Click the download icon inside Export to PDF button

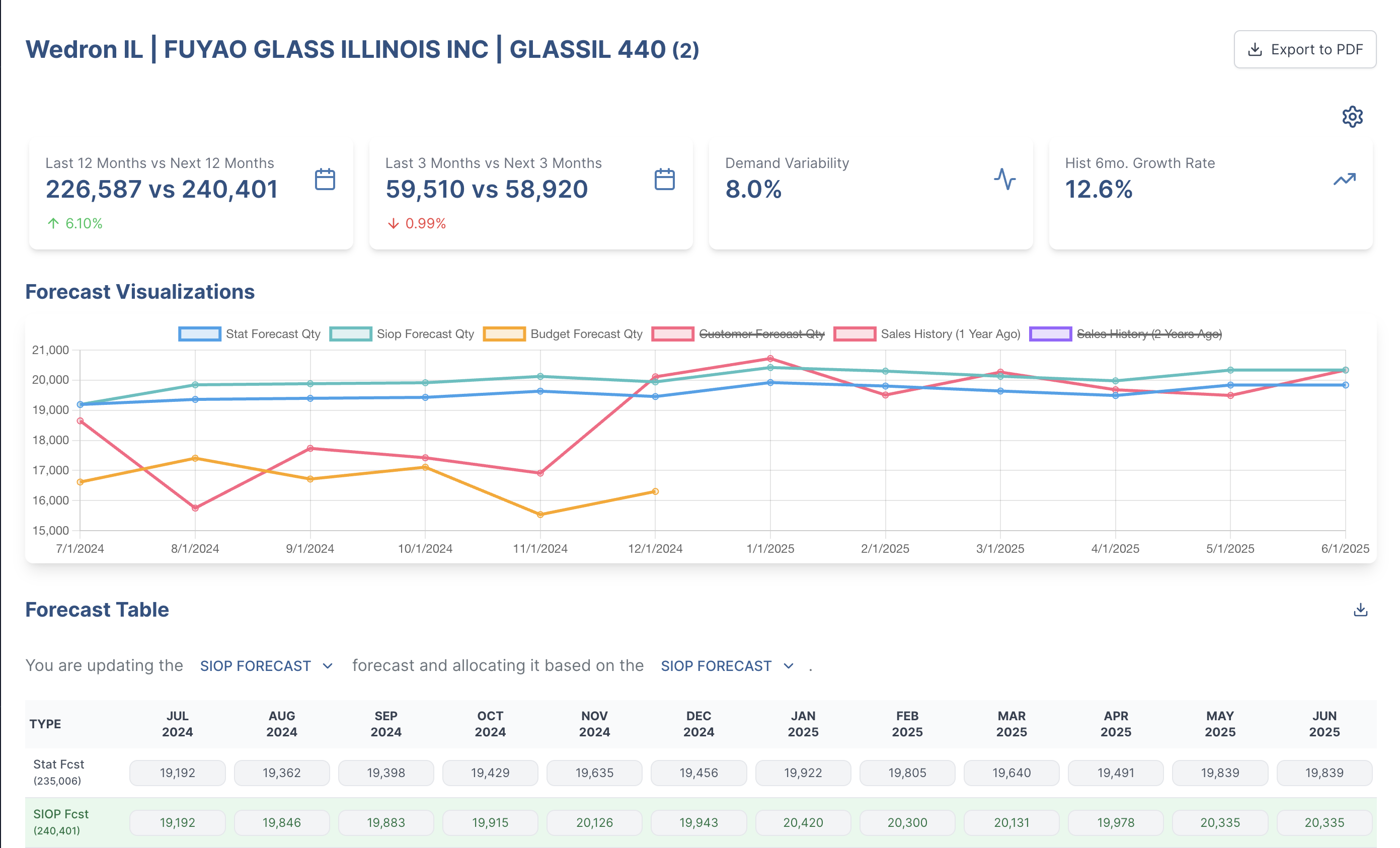click(x=1254, y=49)
